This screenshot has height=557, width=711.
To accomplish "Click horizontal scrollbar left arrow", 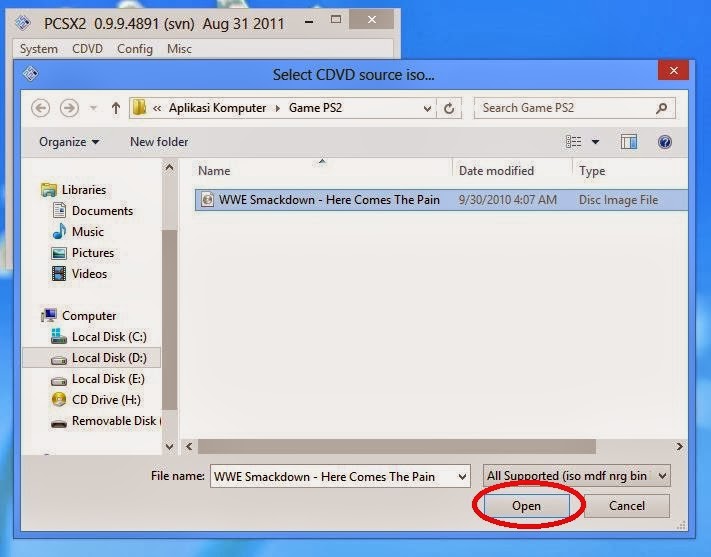I will coord(189,447).
